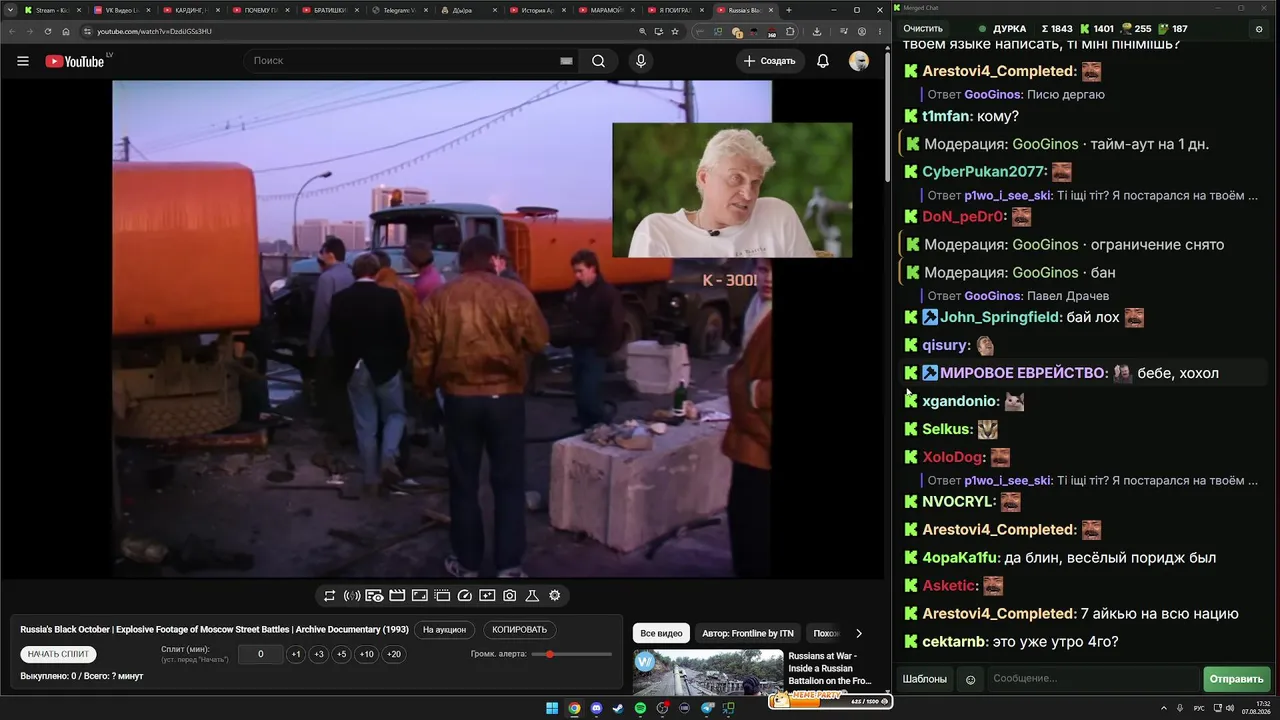
Task: Click the username CyberPukan2077 in chat
Action: (x=984, y=172)
